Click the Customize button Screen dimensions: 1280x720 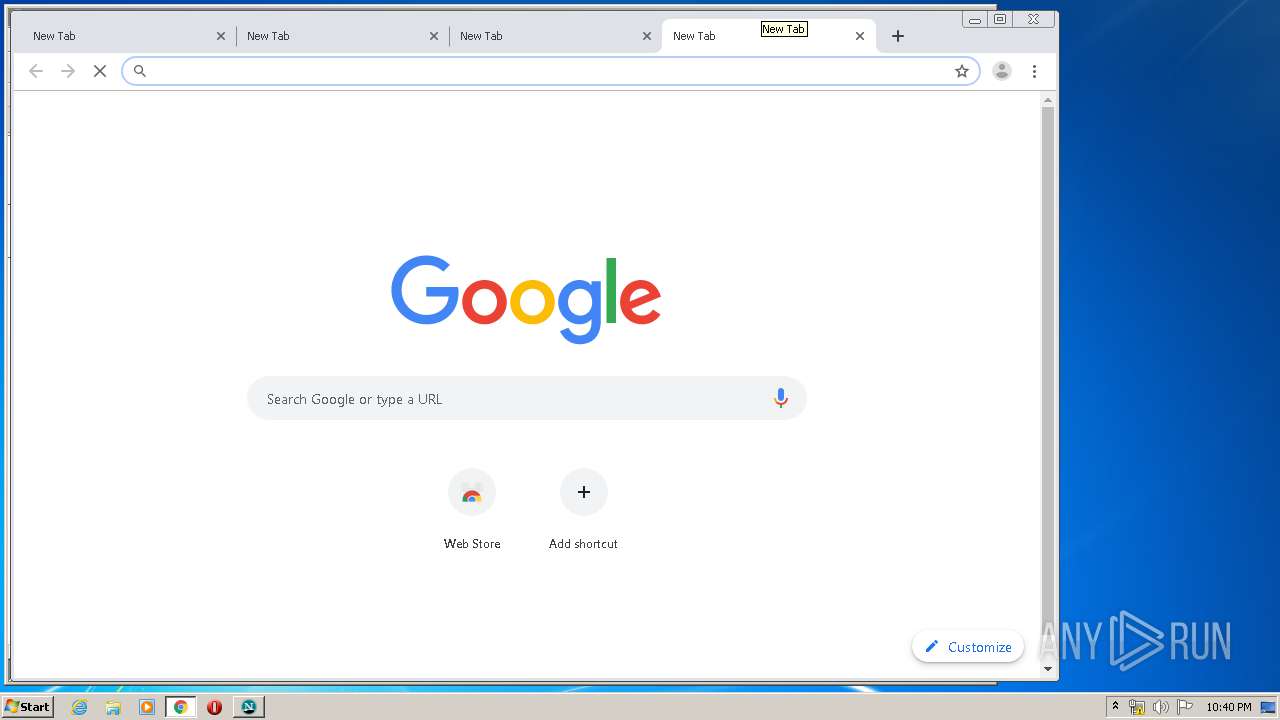click(968, 647)
